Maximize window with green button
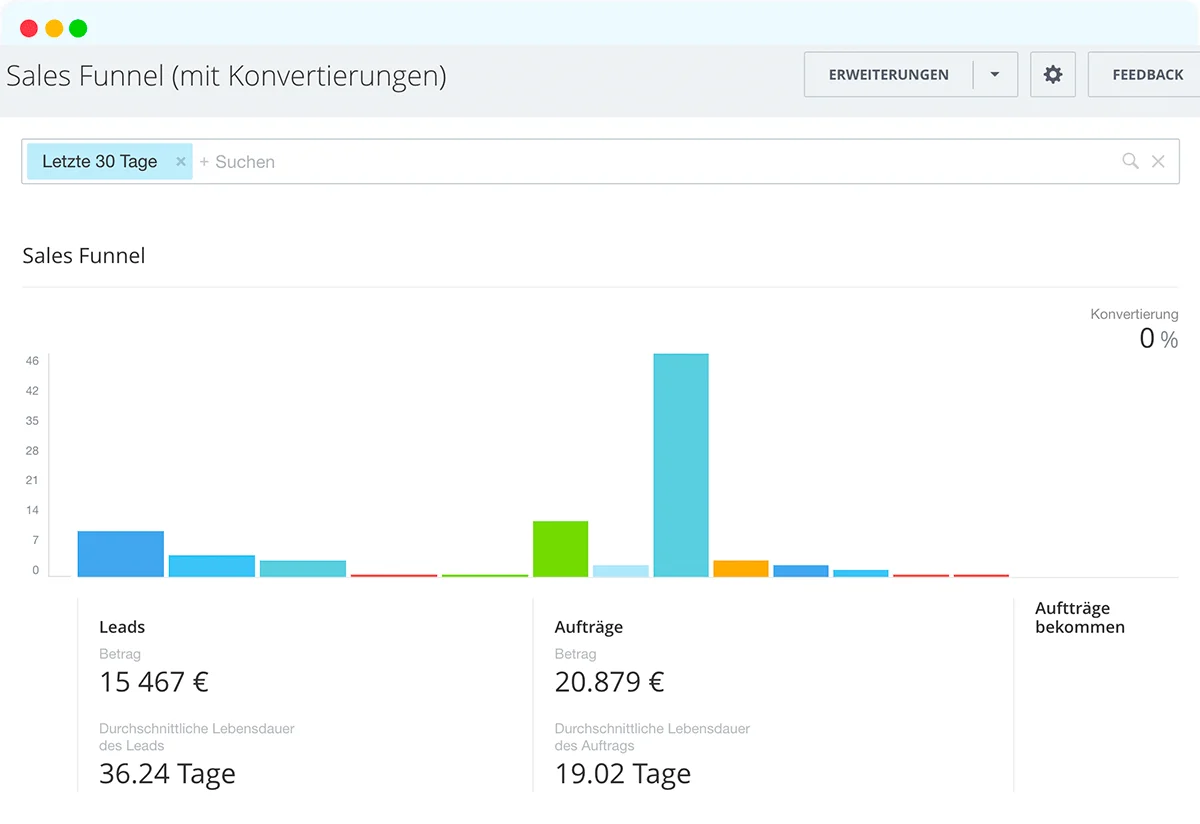This screenshot has width=1200, height=824. 78,28
